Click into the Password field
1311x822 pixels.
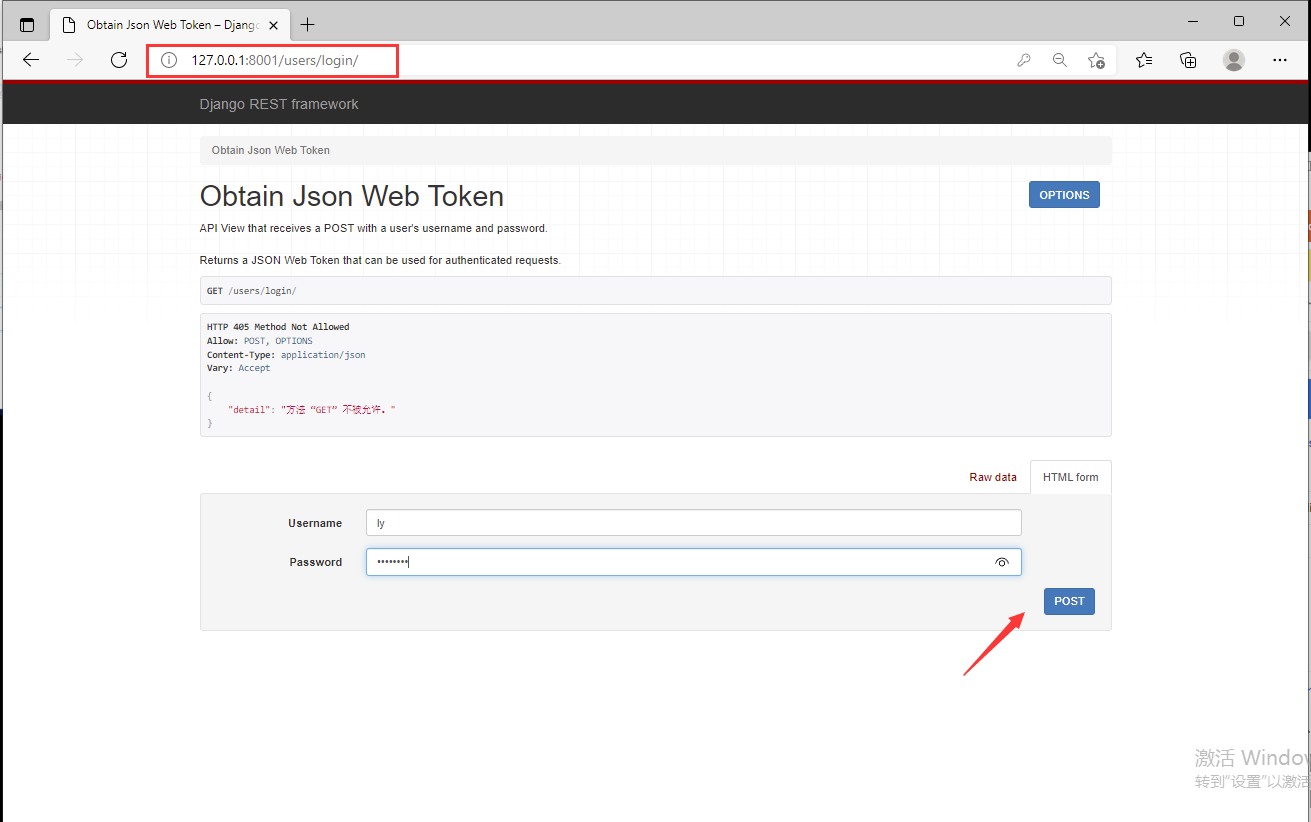coord(694,562)
